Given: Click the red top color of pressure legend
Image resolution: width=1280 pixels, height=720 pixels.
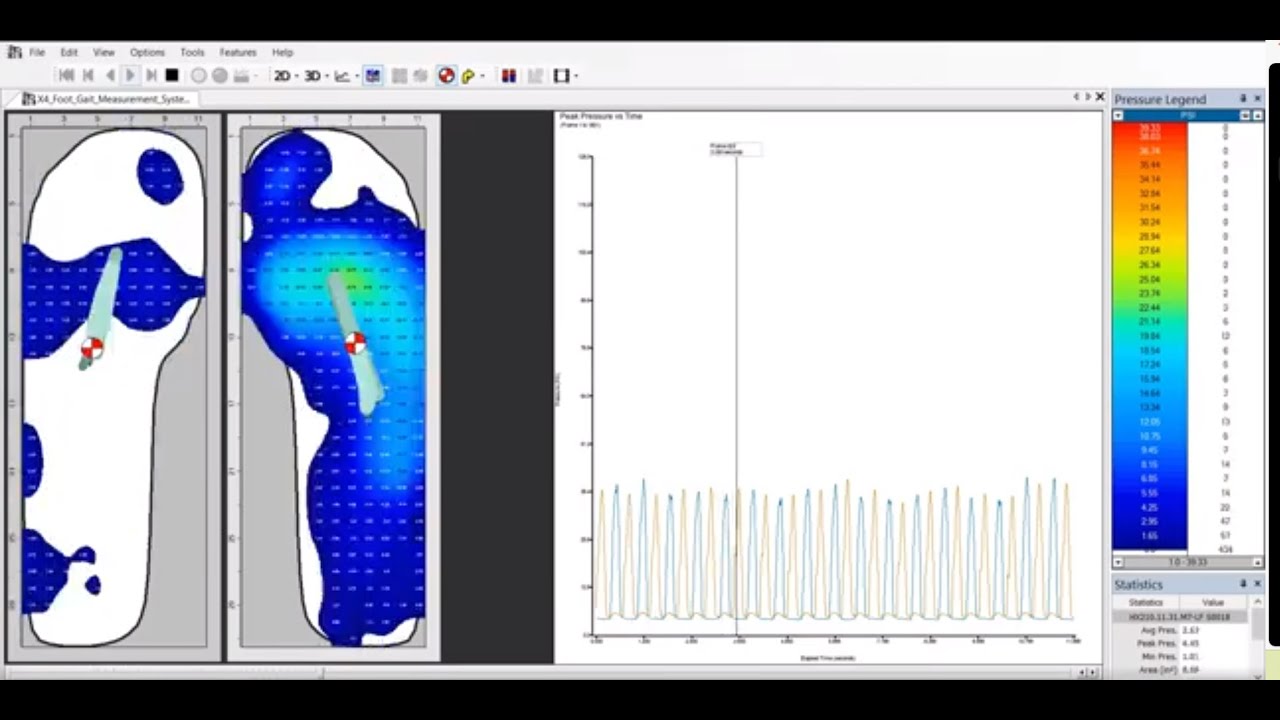Looking at the screenshot, I should point(1149,130).
